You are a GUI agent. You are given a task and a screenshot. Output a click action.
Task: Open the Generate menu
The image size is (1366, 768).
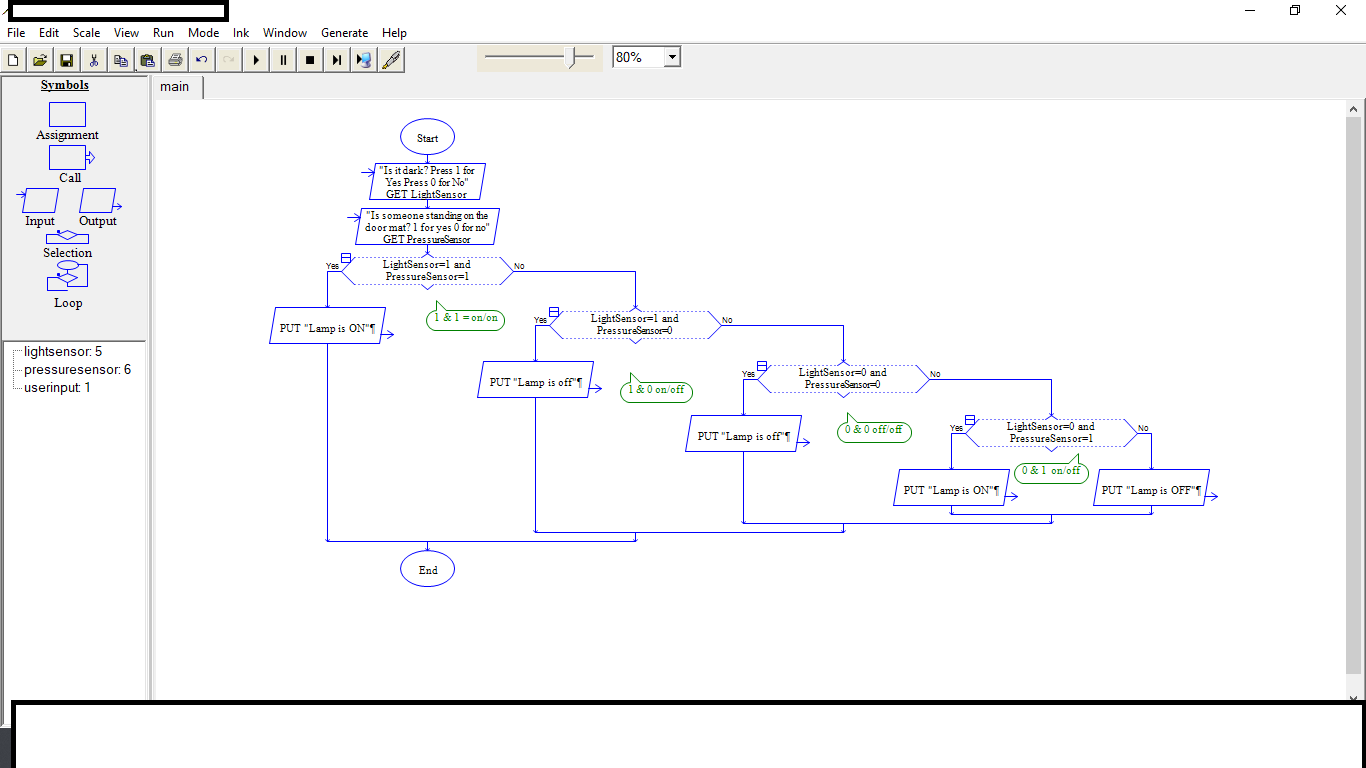(344, 32)
